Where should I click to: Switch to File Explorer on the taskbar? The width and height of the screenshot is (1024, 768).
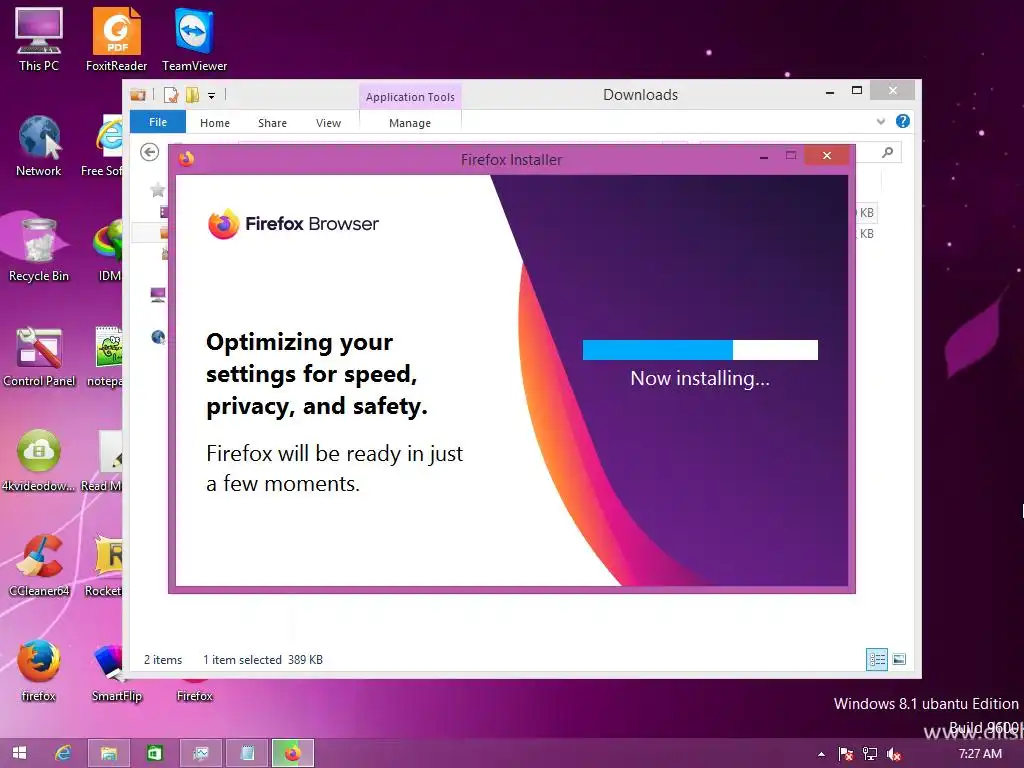point(108,753)
